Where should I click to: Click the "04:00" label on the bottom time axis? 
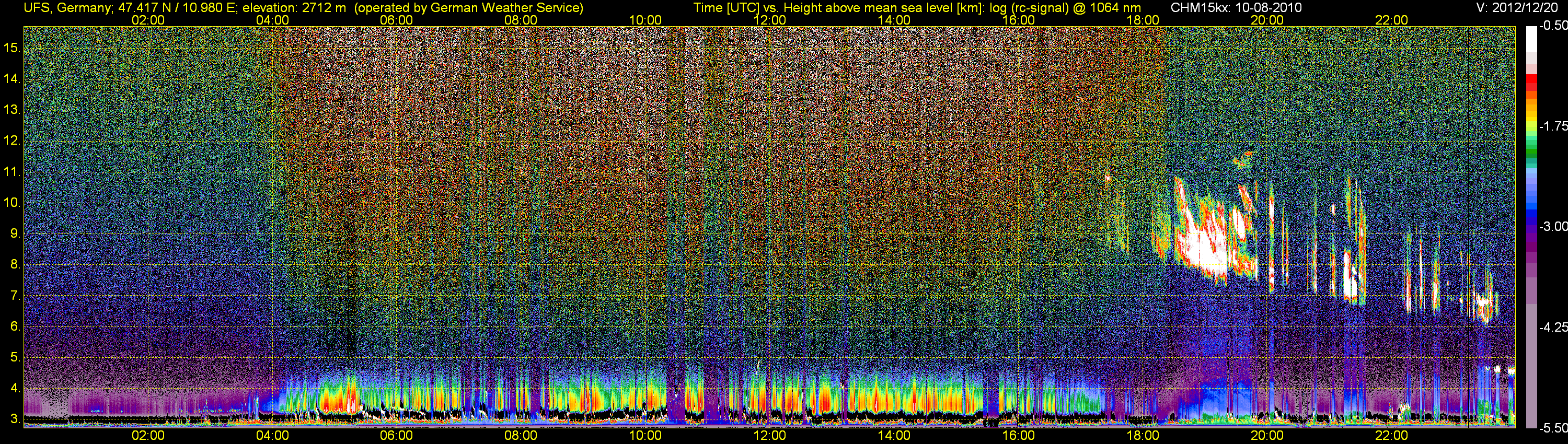[272, 436]
